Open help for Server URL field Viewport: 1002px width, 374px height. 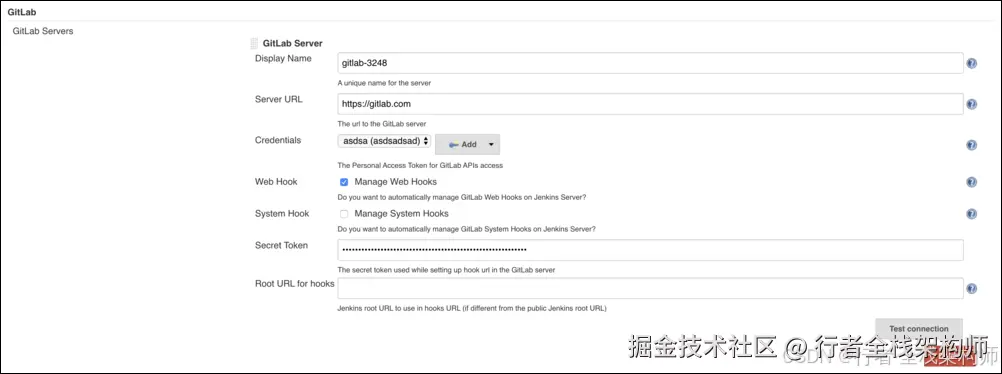coord(971,104)
